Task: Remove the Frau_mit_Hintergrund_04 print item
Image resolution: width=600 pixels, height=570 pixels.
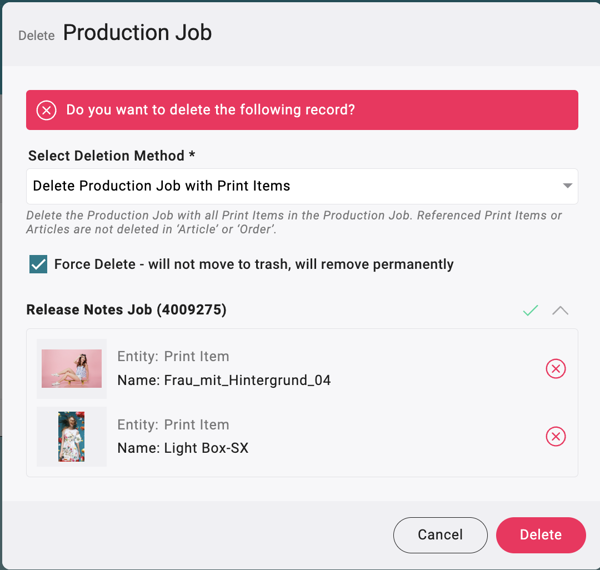Action: (x=555, y=369)
